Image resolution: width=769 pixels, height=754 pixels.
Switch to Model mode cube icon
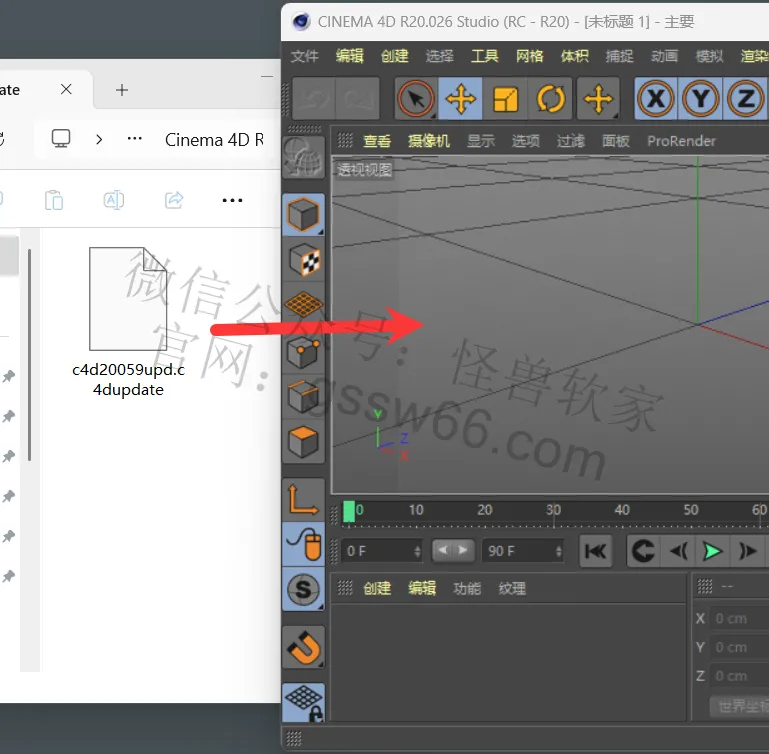click(x=303, y=215)
